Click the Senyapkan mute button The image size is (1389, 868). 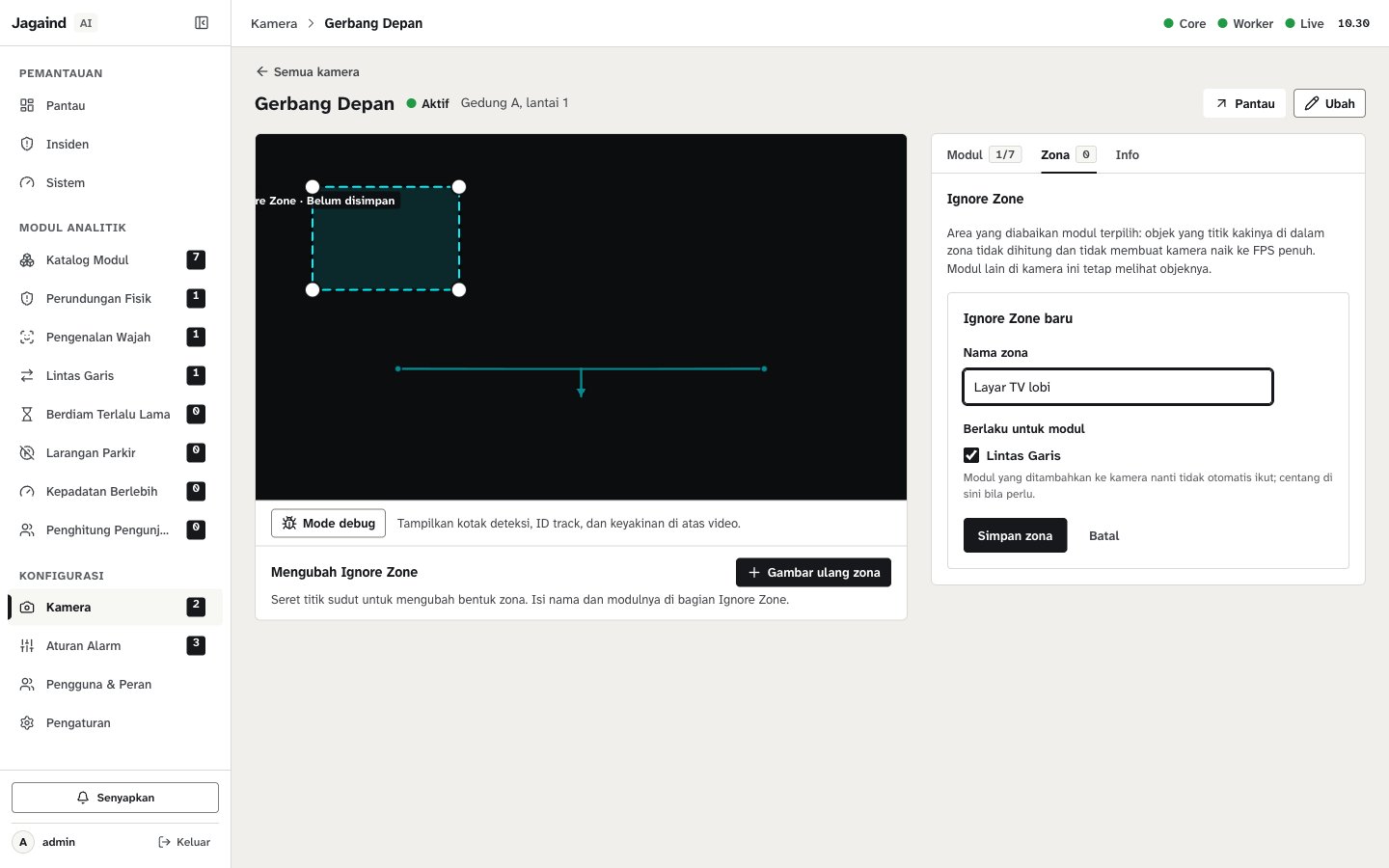(x=115, y=798)
